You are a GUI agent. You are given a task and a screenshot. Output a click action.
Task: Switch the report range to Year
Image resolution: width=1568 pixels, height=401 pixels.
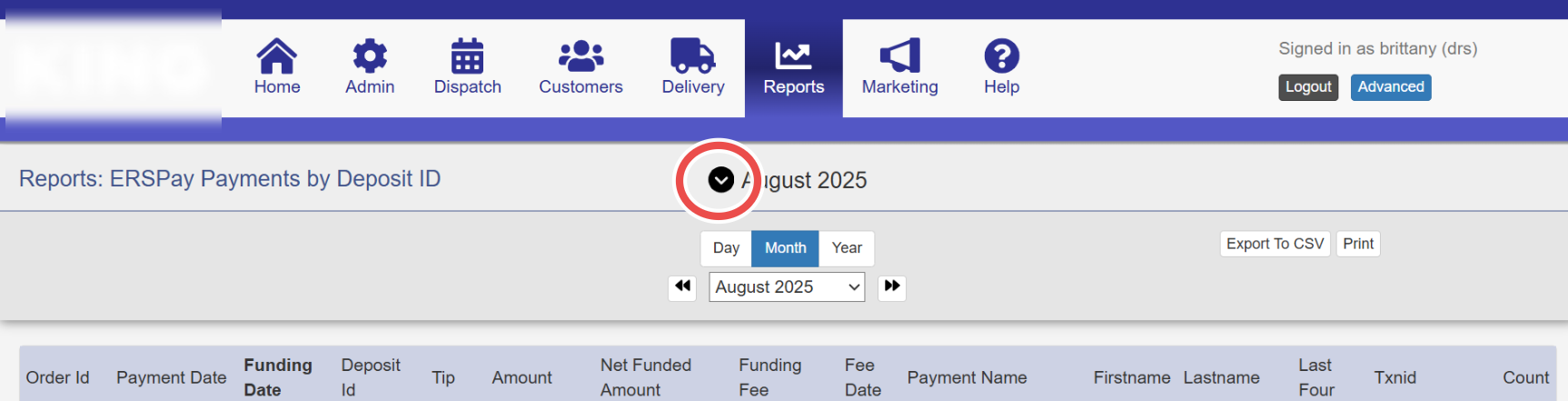click(x=847, y=248)
